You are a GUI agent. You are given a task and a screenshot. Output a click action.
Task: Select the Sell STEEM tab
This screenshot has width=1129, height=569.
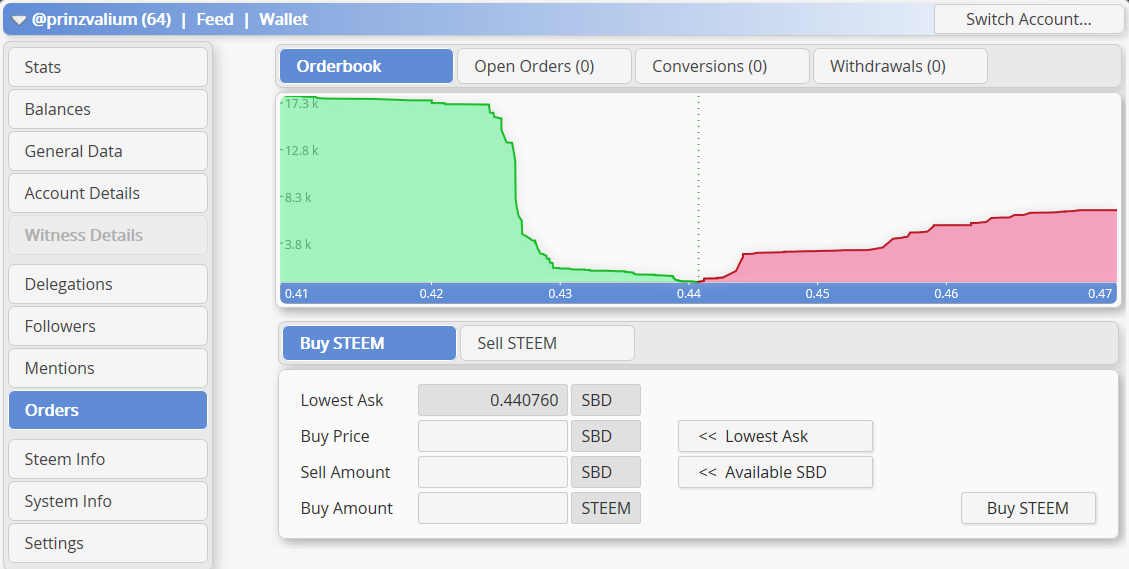point(547,343)
